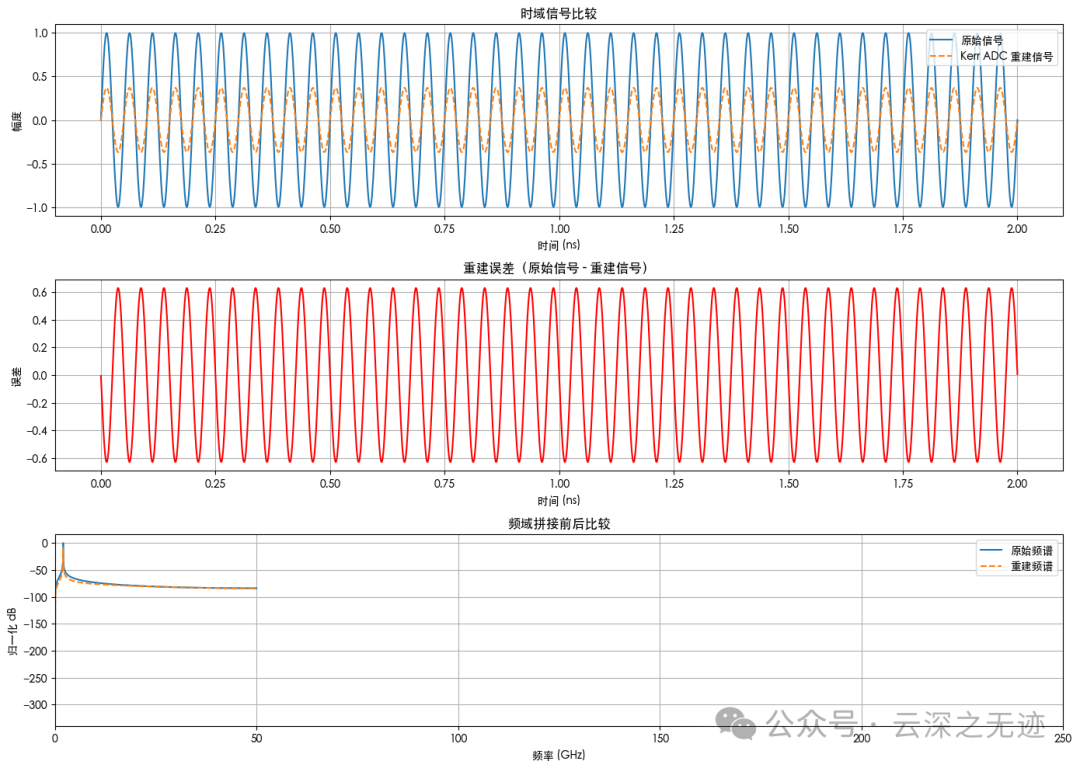Screen dimensions: 1080x768
Task: Click x tick 1.50 on the error plot
Action: (789, 484)
